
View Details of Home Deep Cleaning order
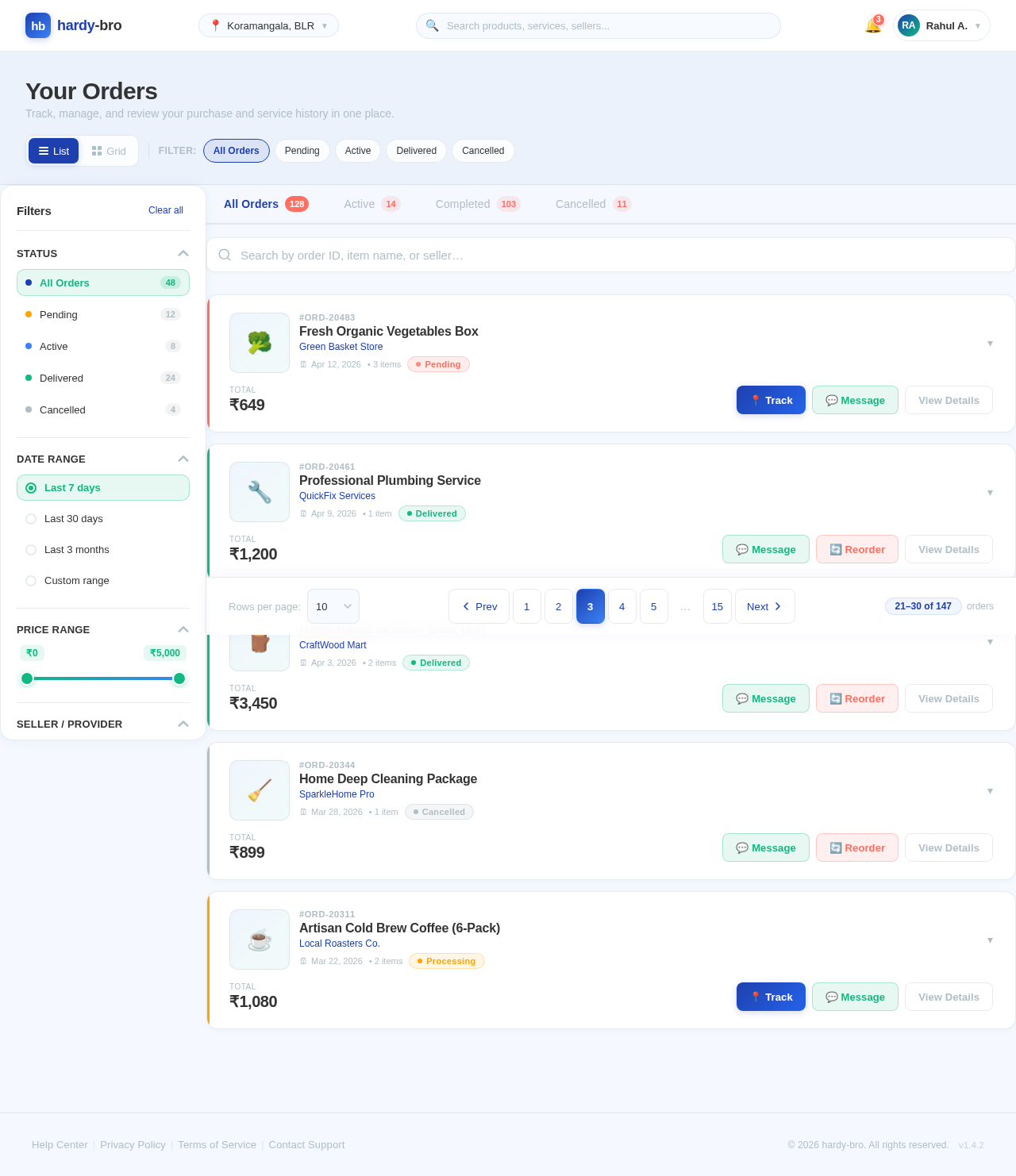pos(949,847)
